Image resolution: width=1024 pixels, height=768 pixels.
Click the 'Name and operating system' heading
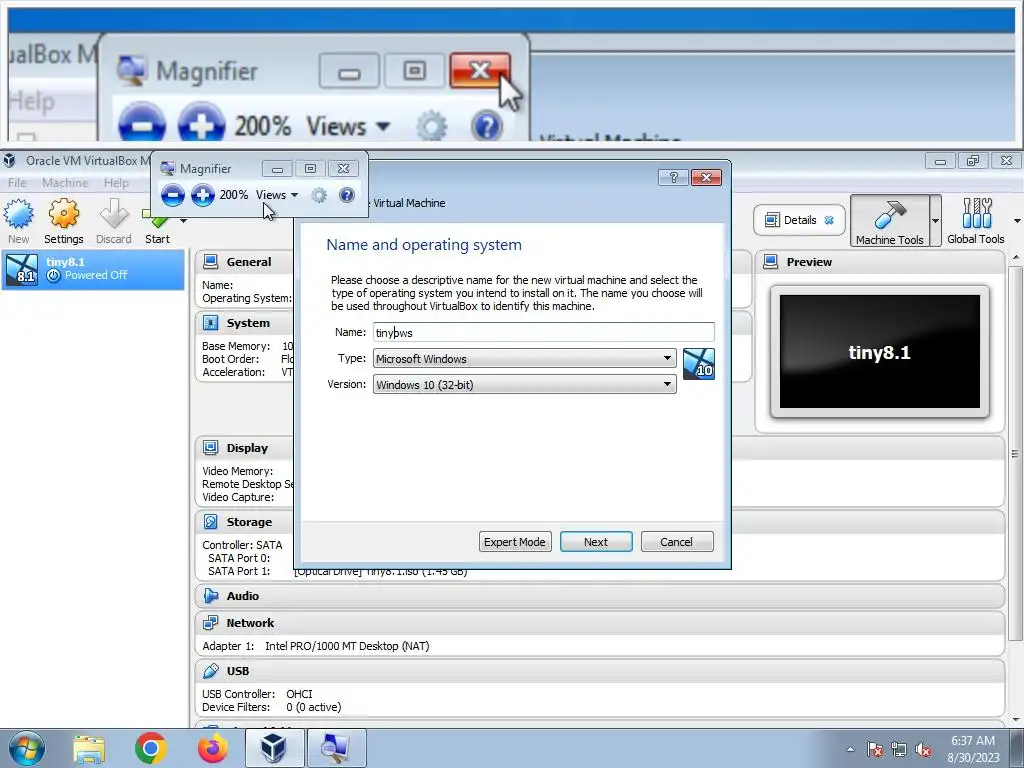point(424,244)
